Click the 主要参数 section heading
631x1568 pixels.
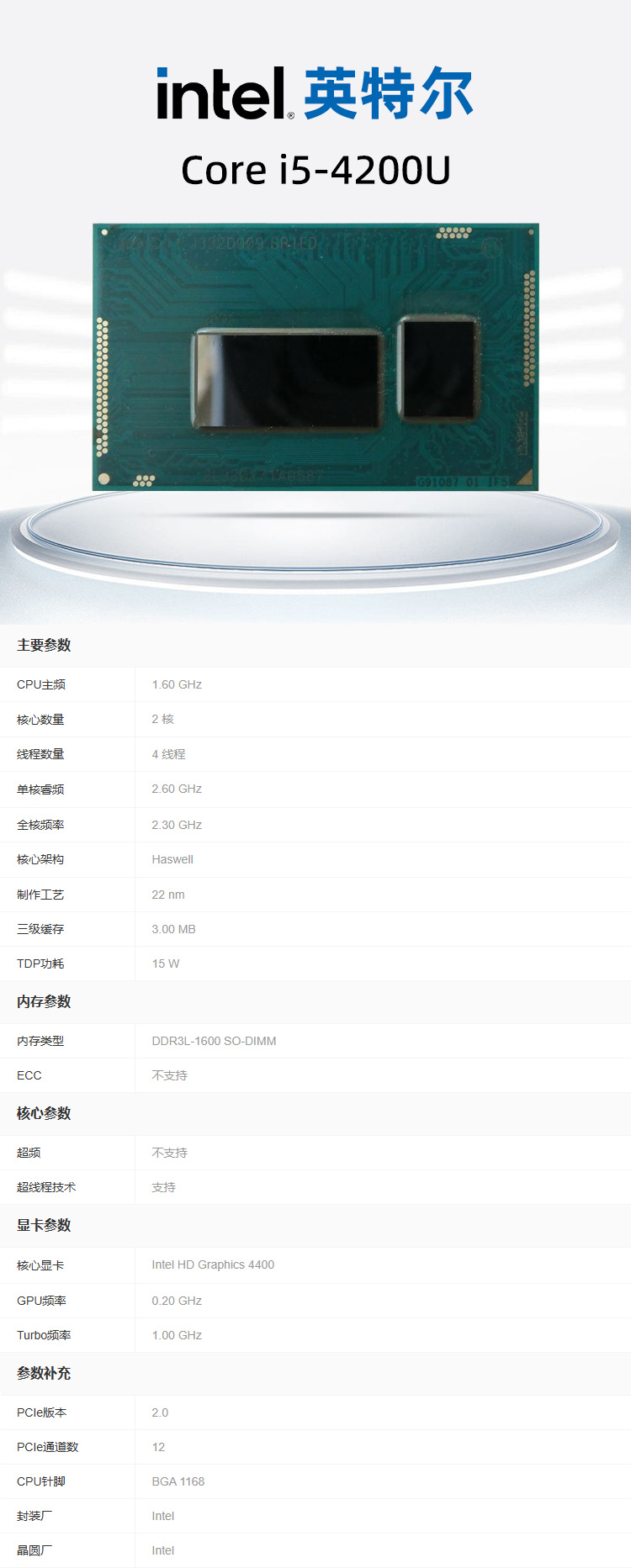coord(44,645)
